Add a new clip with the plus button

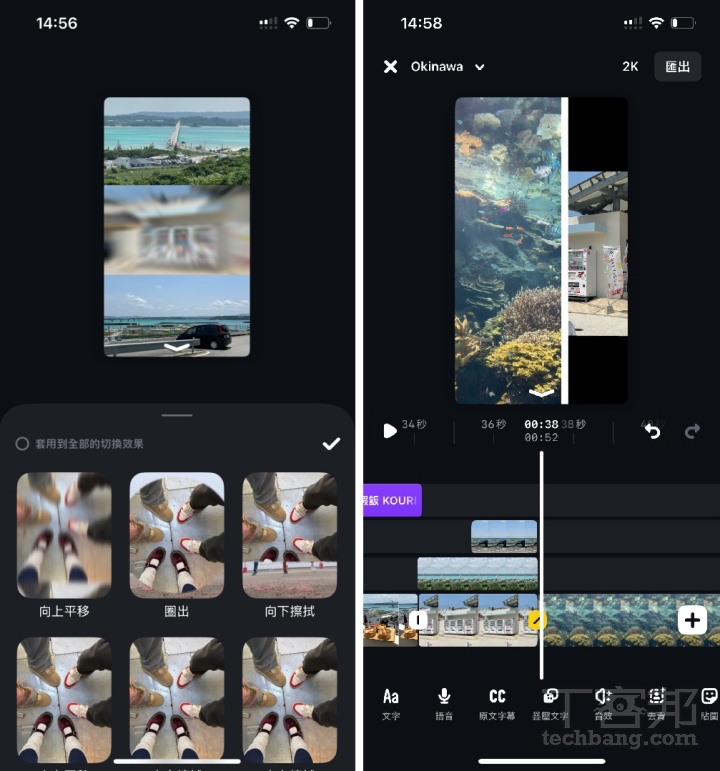pos(692,620)
